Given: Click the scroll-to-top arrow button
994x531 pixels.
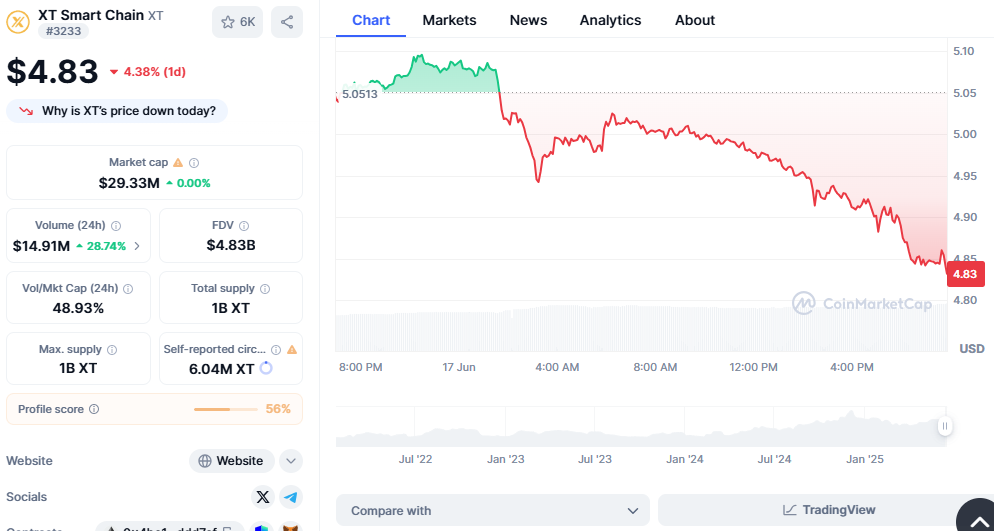Looking at the screenshot, I should [978, 518].
